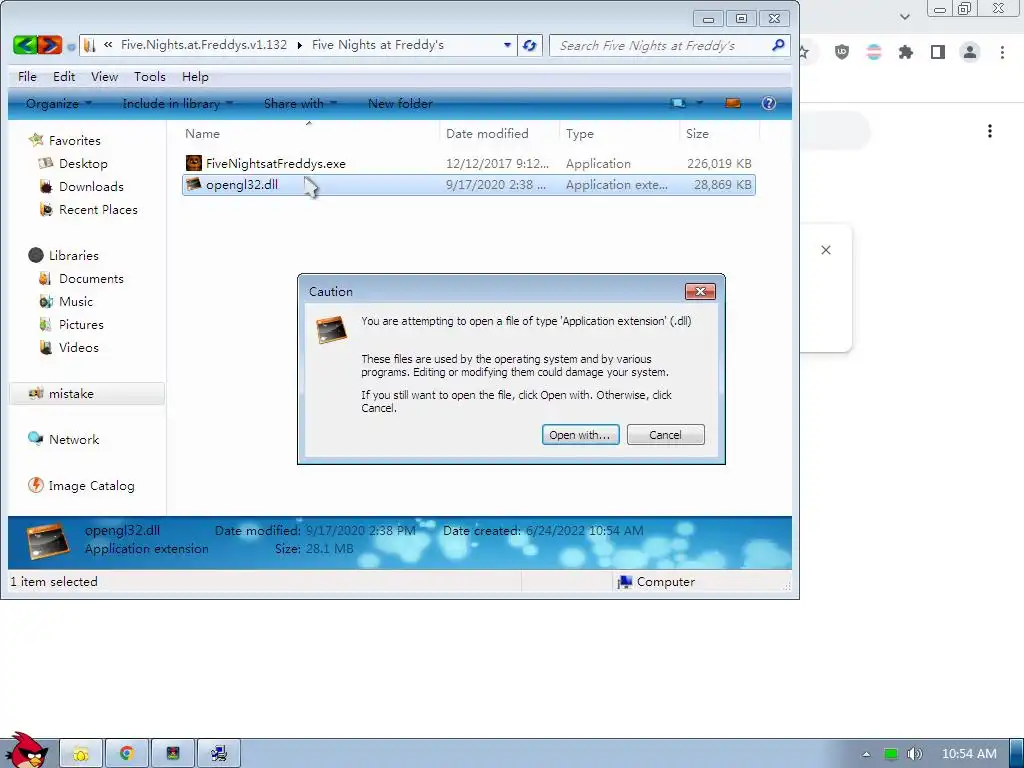Open the Documents library
Viewport: 1024px width, 768px height.
(x=82, y=278)
